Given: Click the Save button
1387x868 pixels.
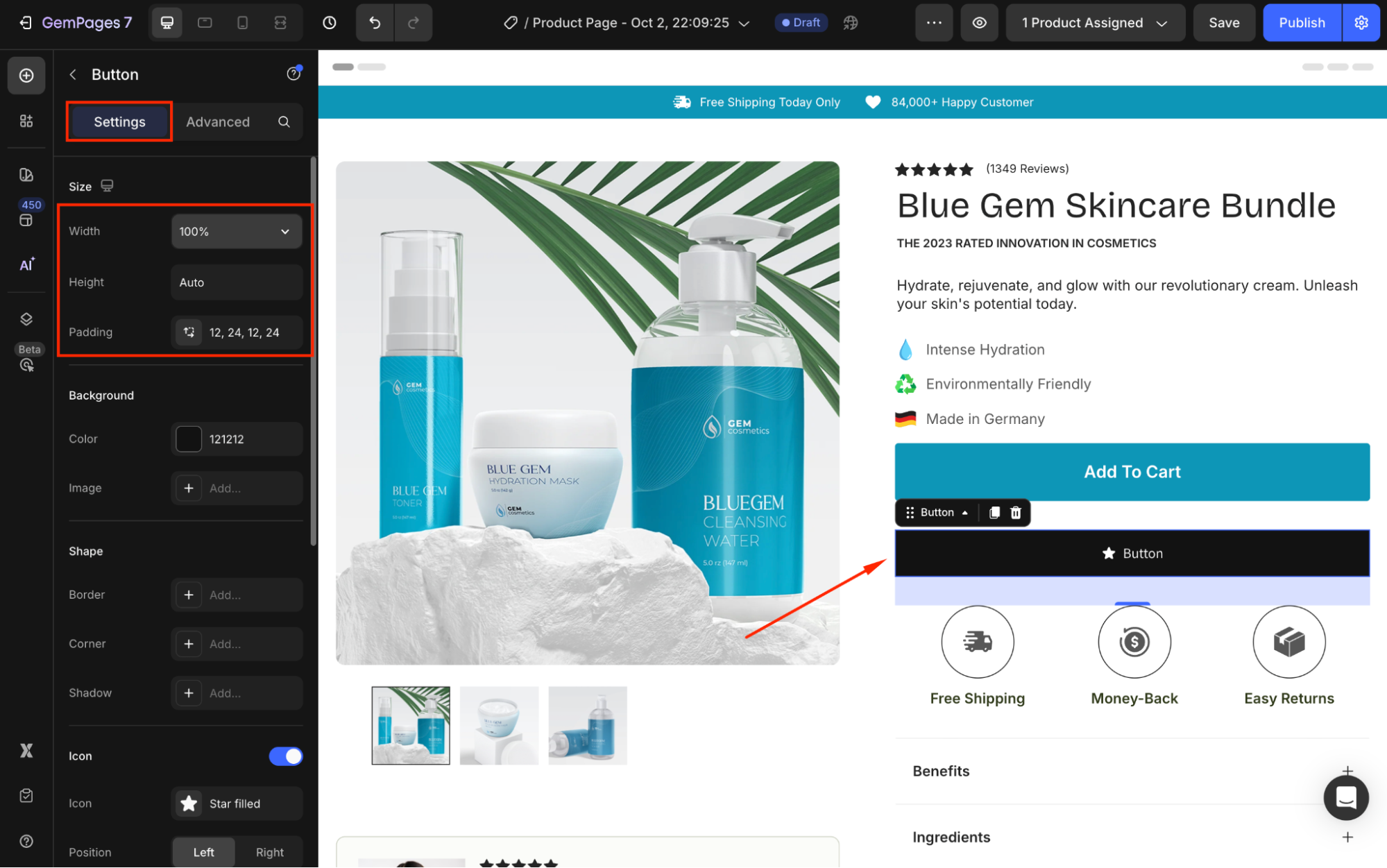Looking at the screenshot, I should 1223,23.
